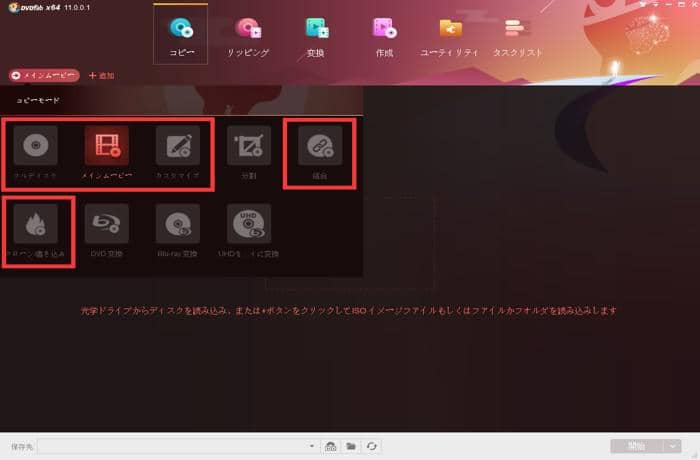Open the Copy (コピー) module tab

pos(181,35)
